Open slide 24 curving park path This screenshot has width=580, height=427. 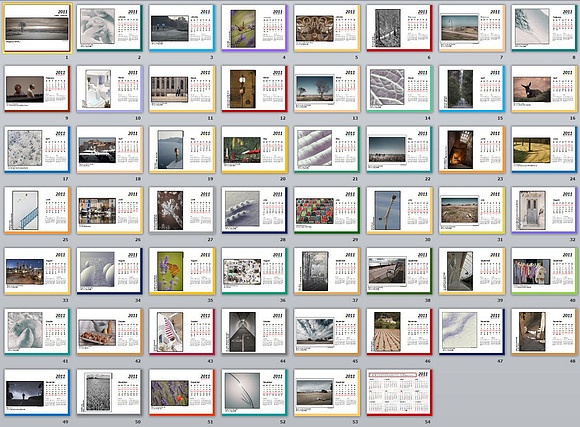544,149
